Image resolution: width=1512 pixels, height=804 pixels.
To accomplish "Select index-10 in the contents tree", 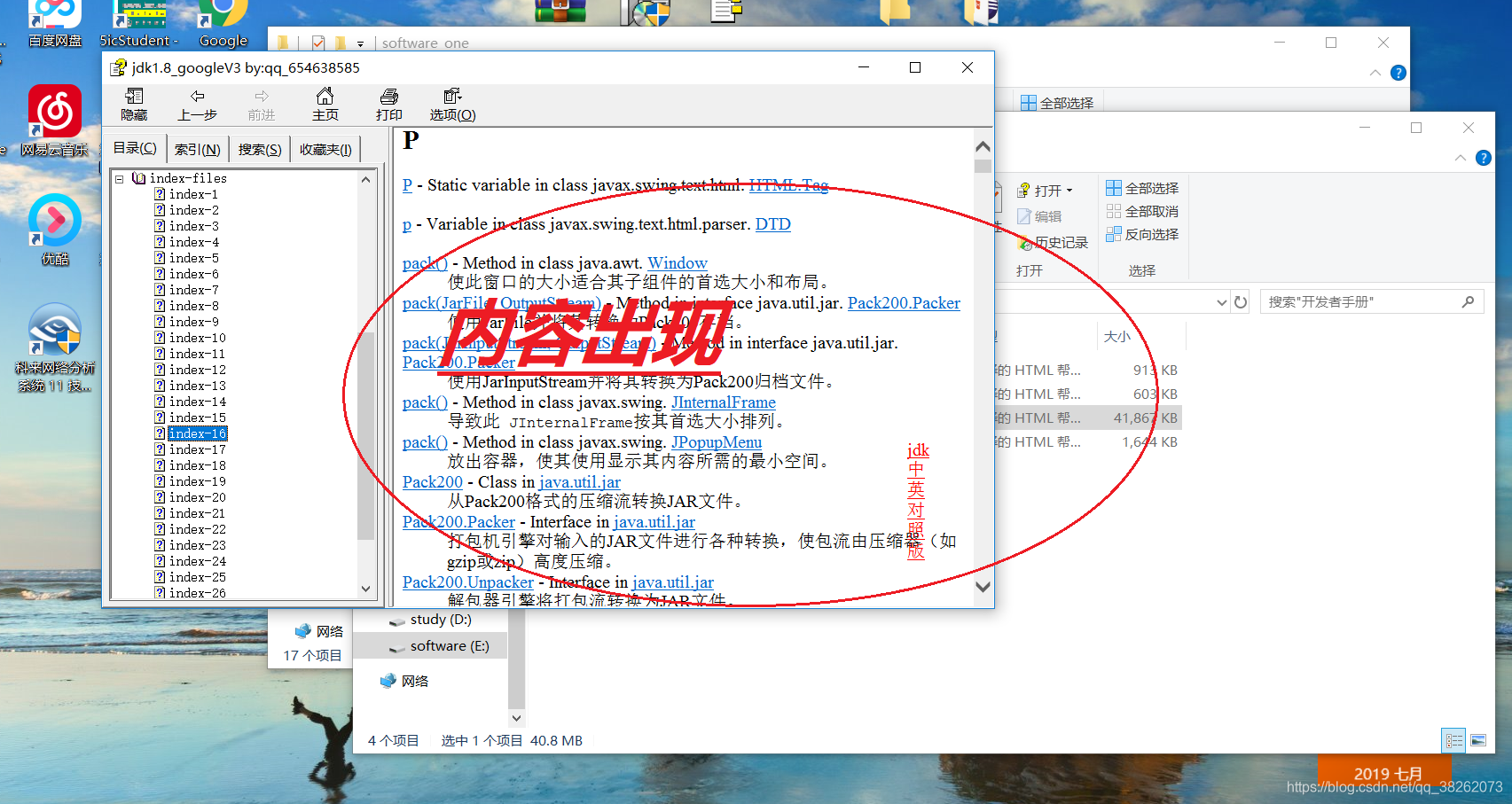I will (x=197, y=338).
